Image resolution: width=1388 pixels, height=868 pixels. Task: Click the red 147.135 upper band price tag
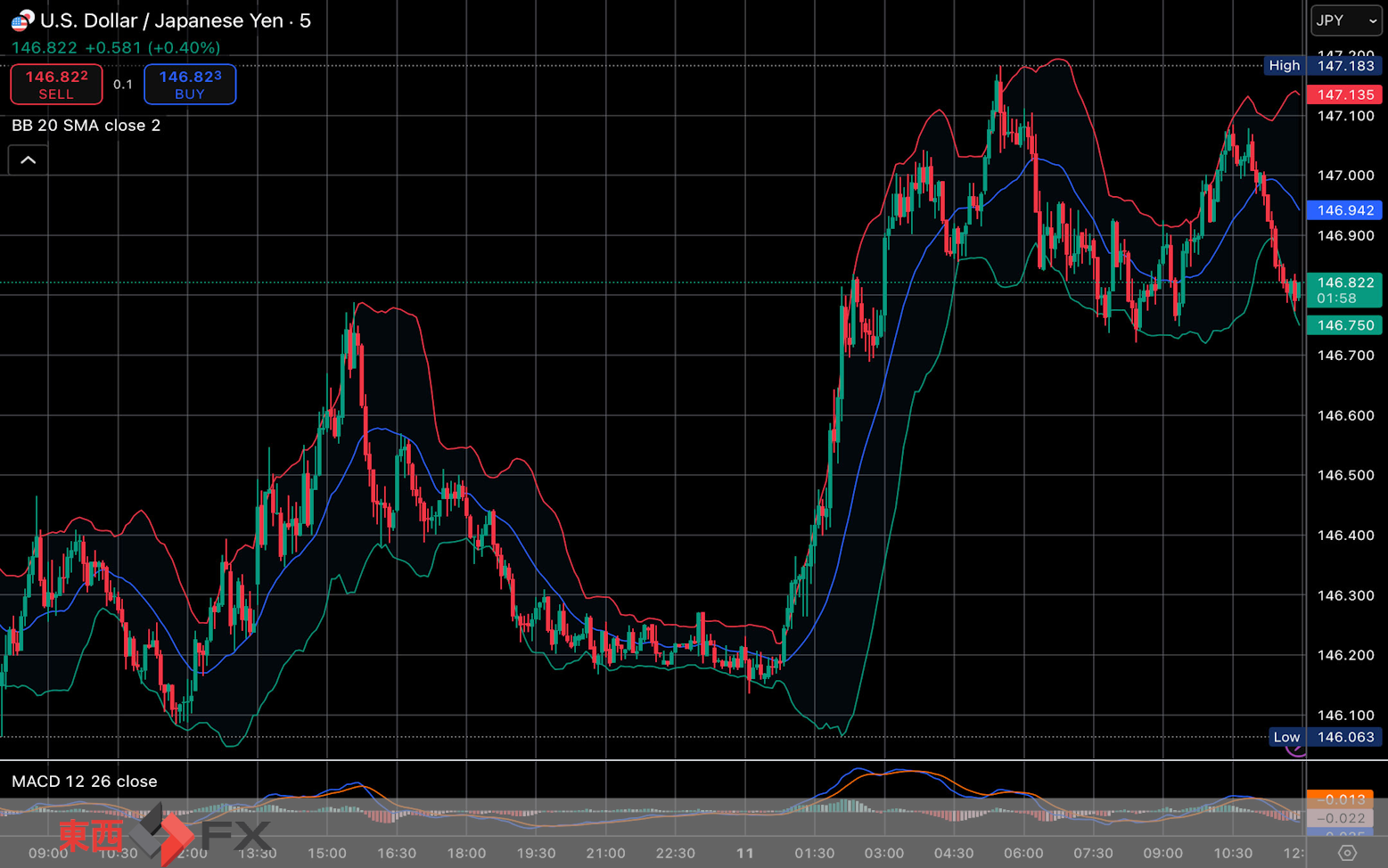coord(1345,94)
